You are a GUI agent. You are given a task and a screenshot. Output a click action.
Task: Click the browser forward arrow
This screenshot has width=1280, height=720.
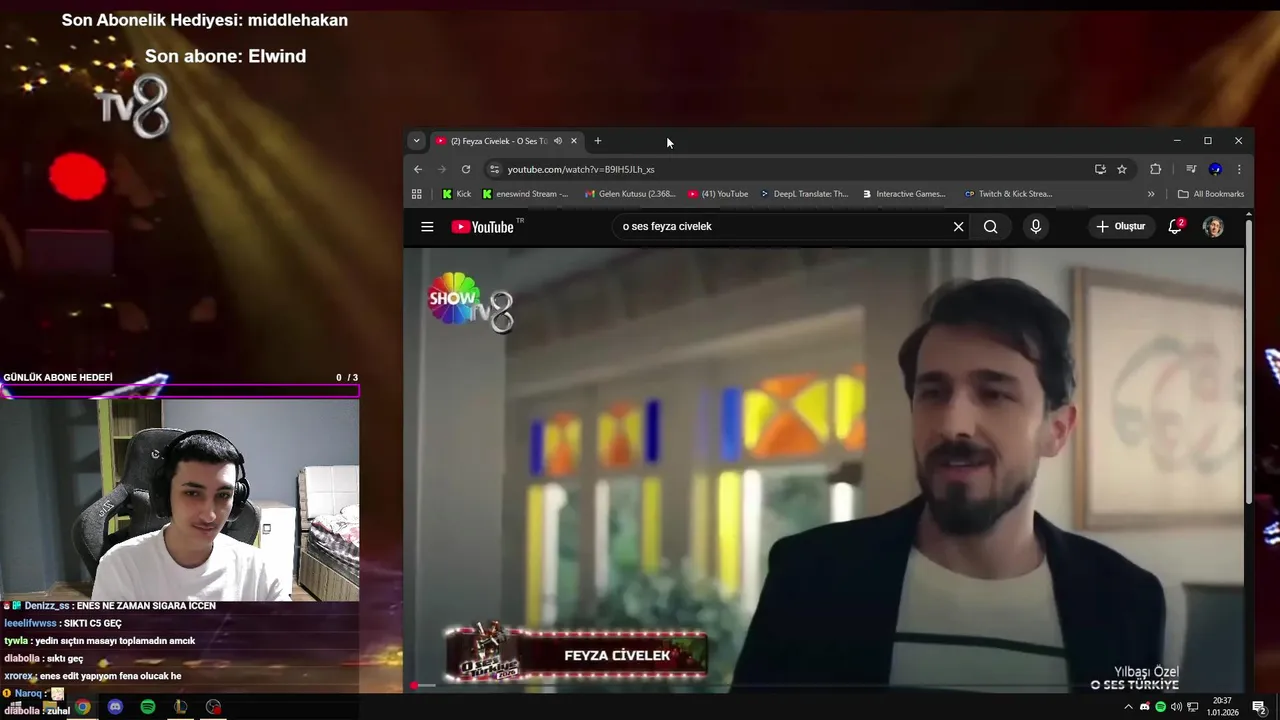tap(442, 169)
